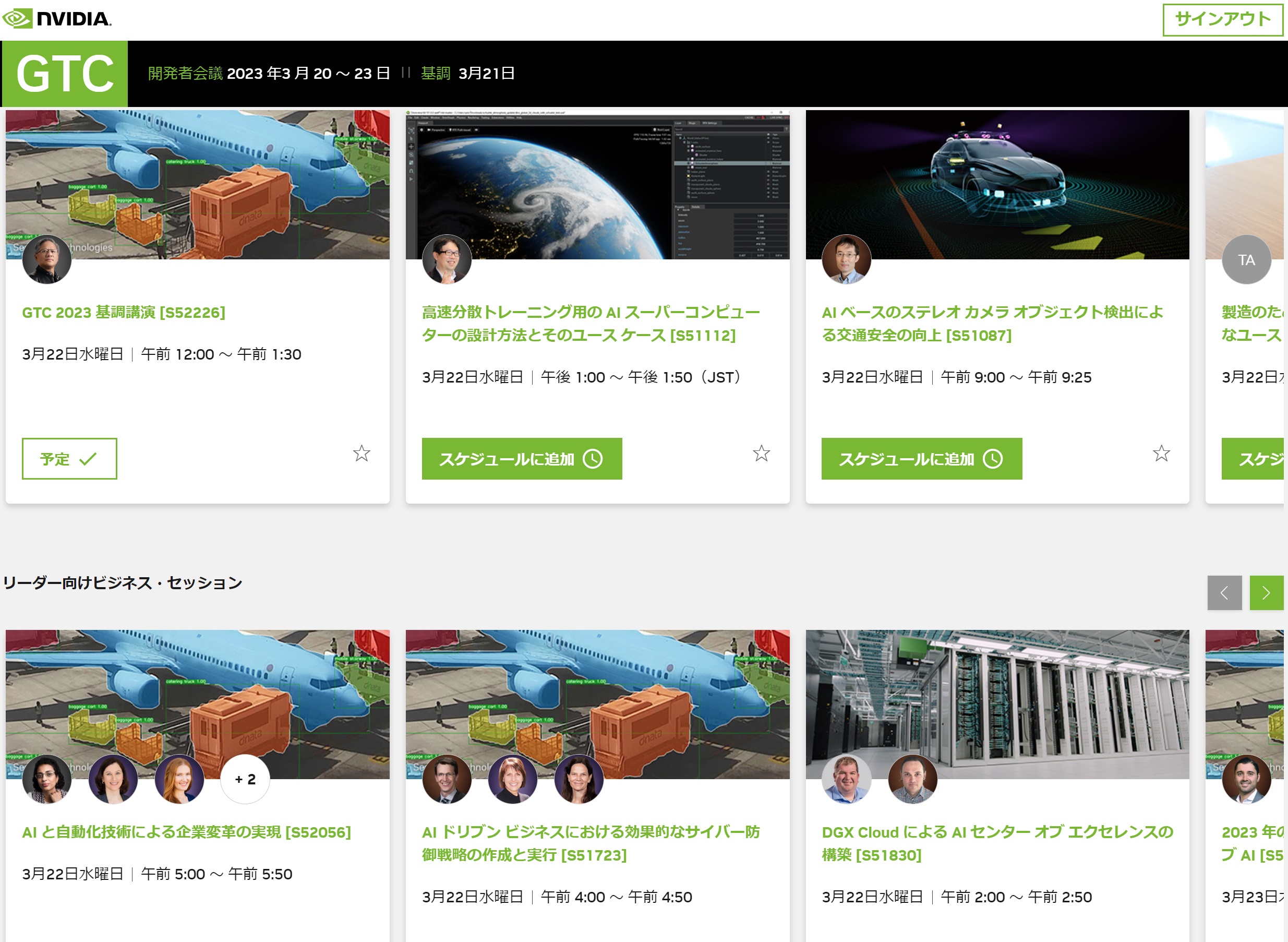Viewport: 1288px width, 942px height.
Task: Open the GTC green logo banner
Action: point(65,74)
